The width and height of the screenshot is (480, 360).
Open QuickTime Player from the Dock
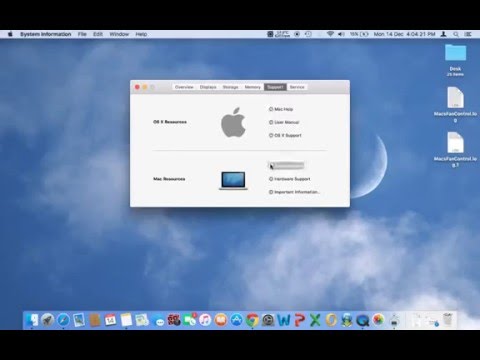click(362, 320)
